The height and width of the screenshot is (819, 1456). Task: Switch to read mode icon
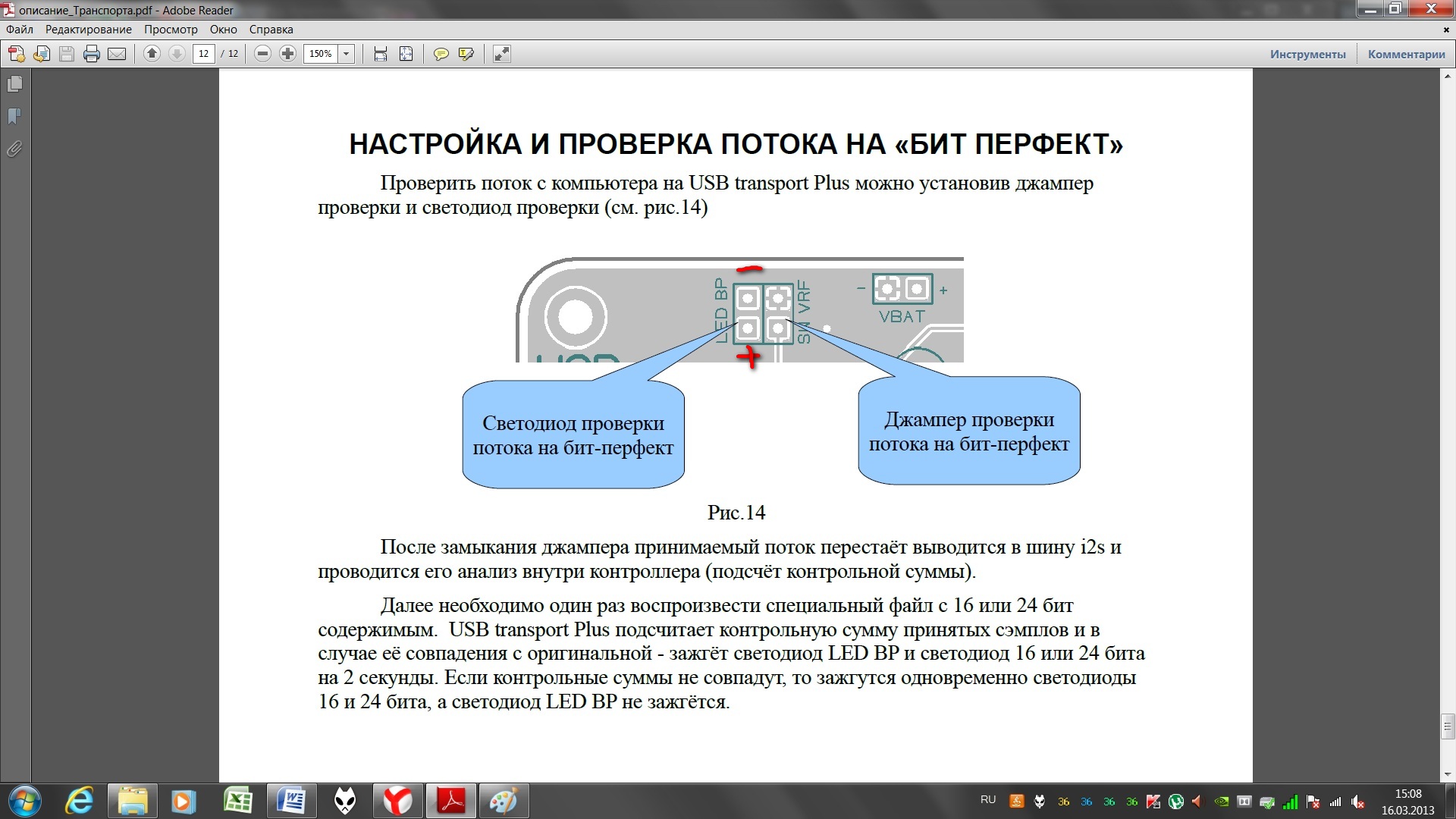pos(501,54)
